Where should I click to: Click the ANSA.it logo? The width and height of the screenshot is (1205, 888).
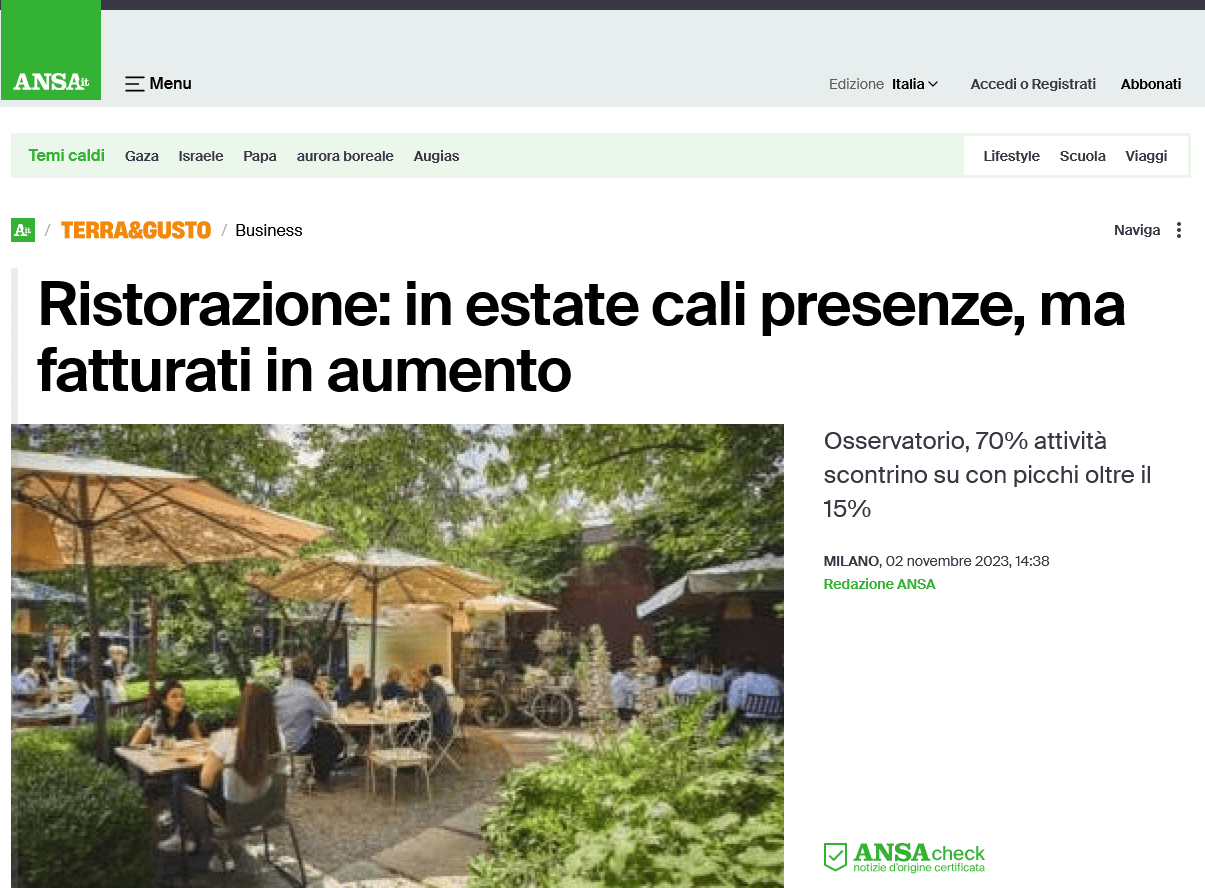(51, 82)
